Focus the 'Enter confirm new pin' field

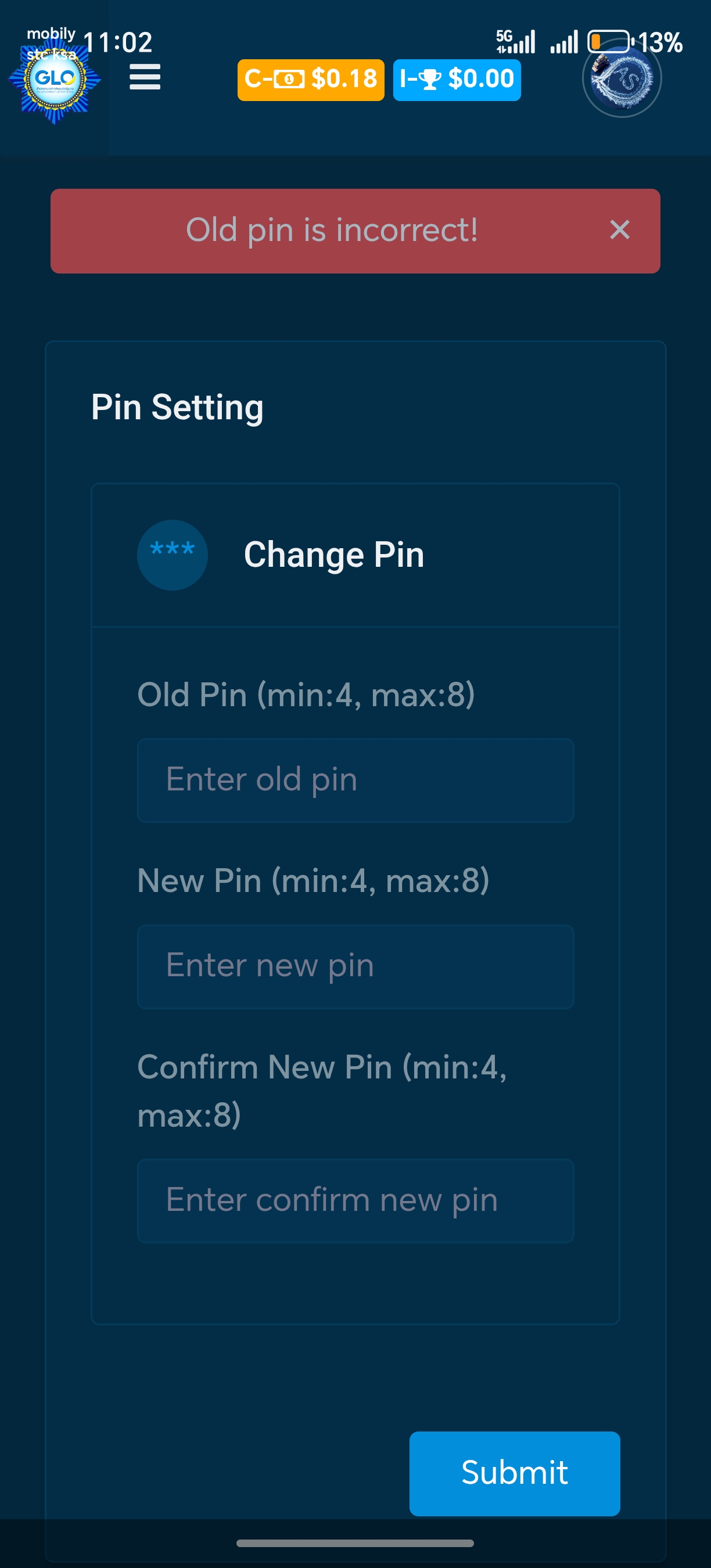(355, 1200)
